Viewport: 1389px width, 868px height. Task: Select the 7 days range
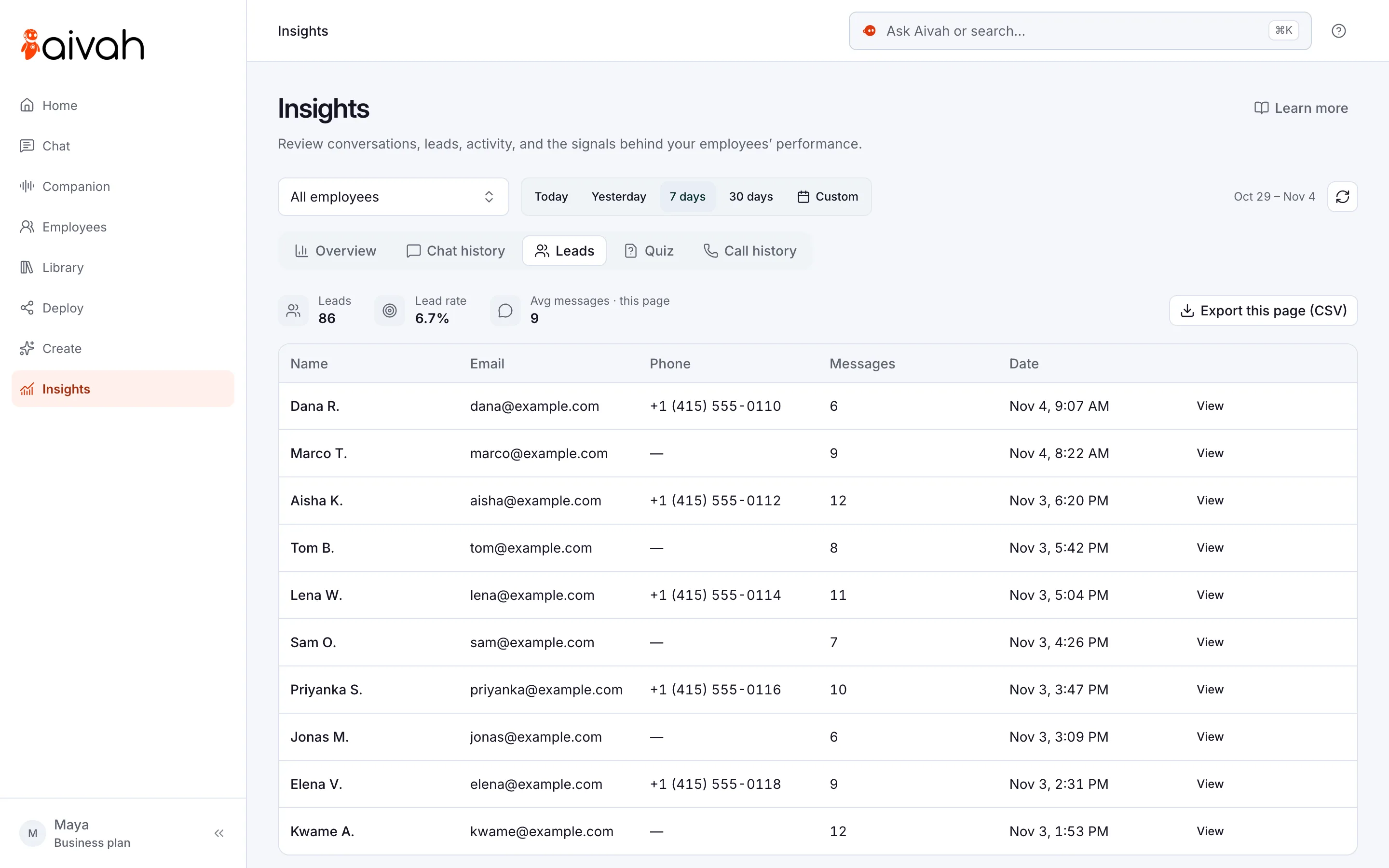[x=687, y=197]
